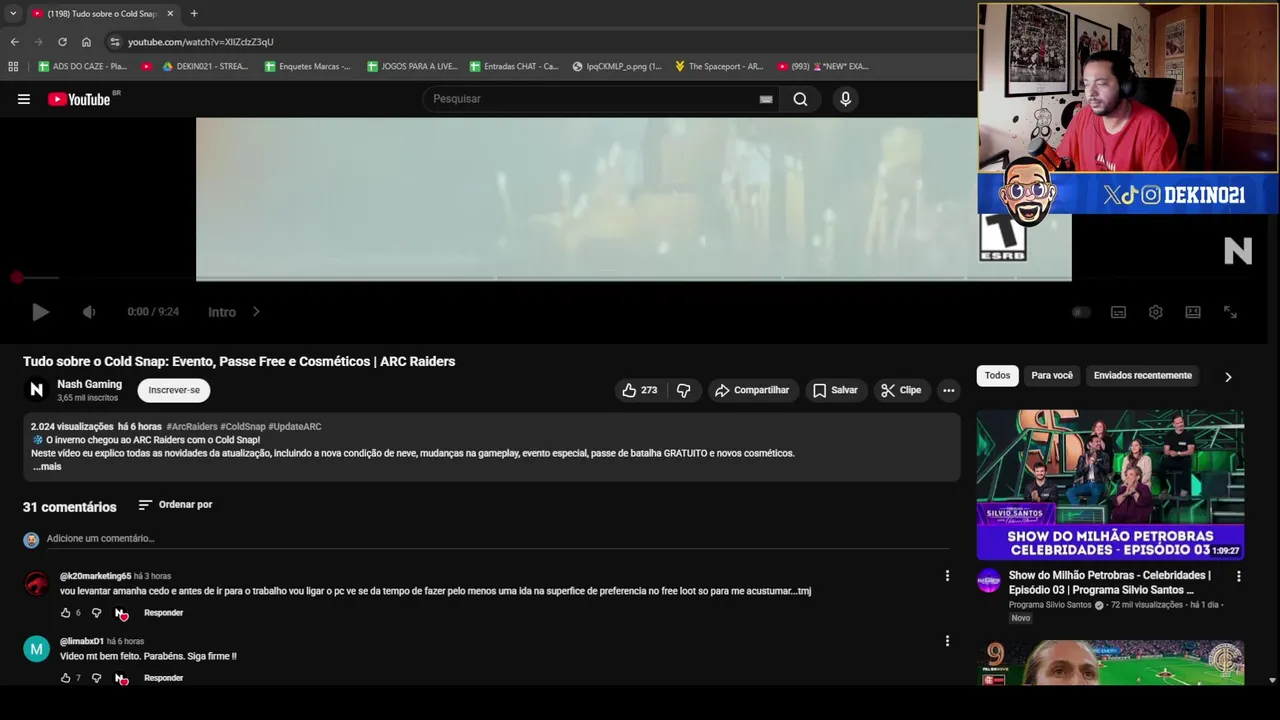The width and height of the screenshot is (1280, 720).
Task: Open the DEKIN021 - STREA bookmark
Action: (x=206, y=67)
